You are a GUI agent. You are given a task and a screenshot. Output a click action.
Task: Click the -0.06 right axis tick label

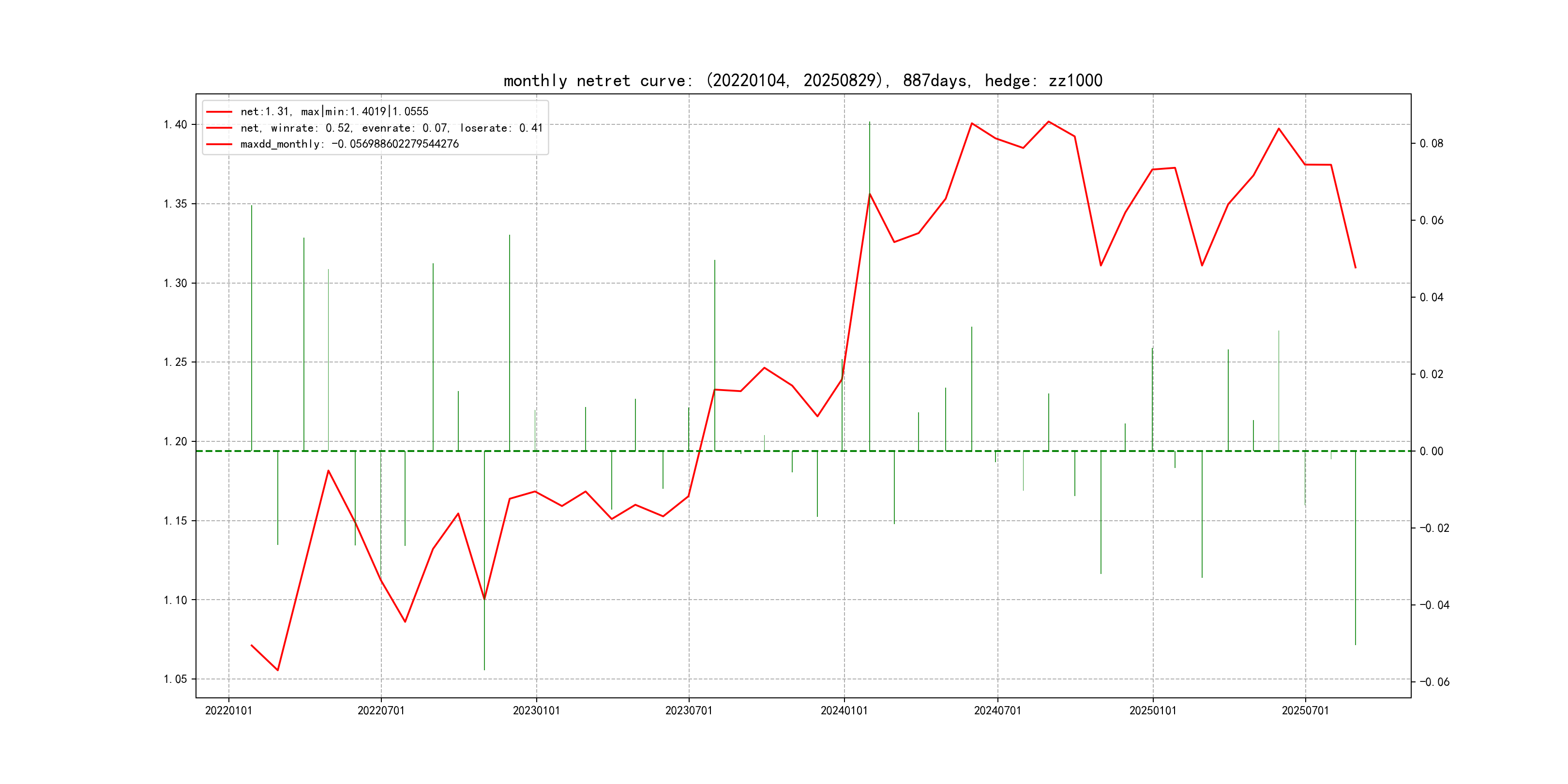point(1434,682)
